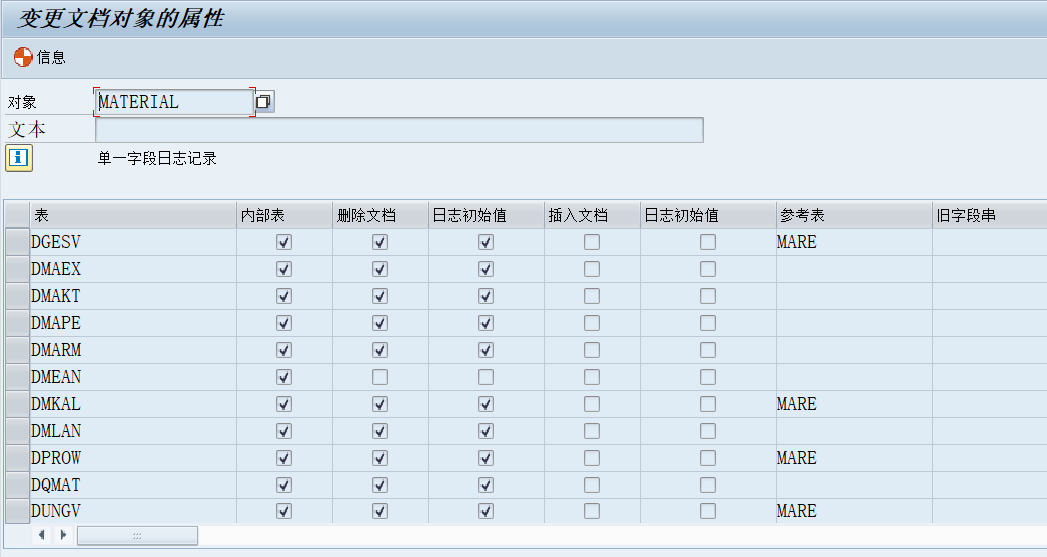
Task: Toggle 删除文档 checkbox for DMAEX
Action: 380,269
